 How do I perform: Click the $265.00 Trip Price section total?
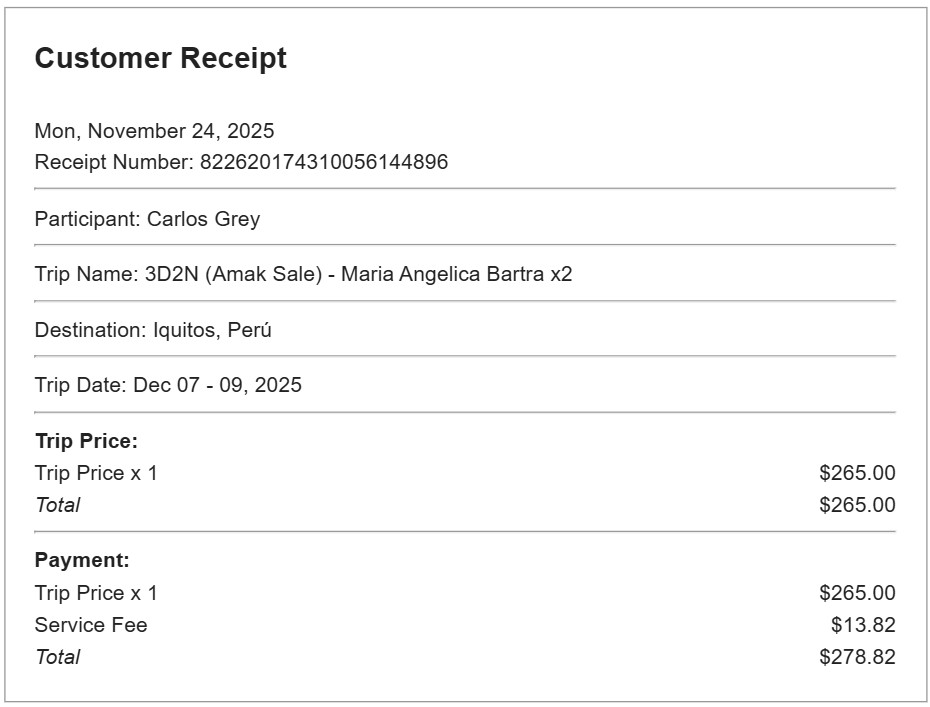[x=857, y=505]
